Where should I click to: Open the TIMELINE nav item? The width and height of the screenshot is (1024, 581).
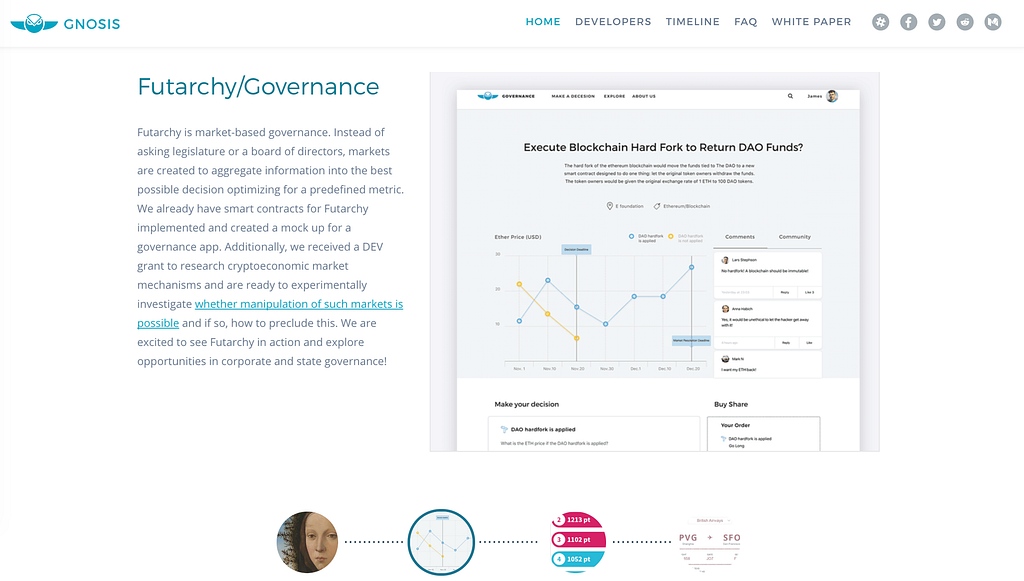(692, 22)
